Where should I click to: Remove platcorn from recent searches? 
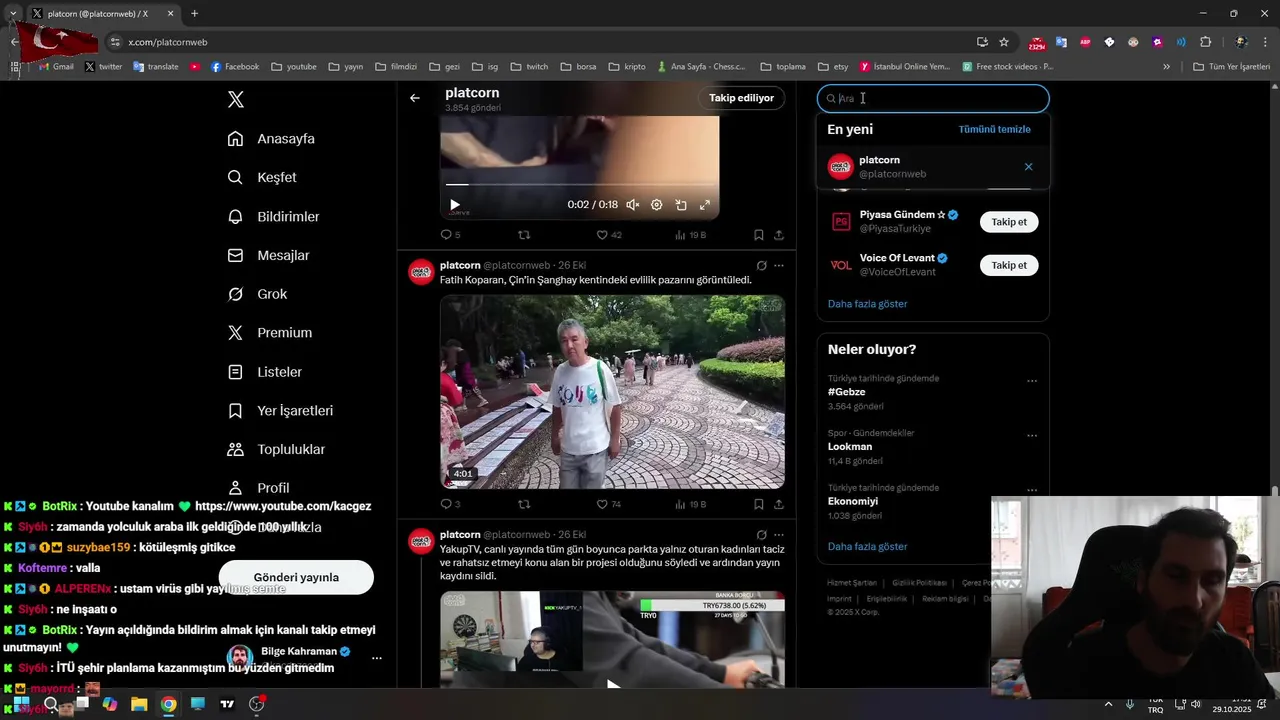[1028, 167]
